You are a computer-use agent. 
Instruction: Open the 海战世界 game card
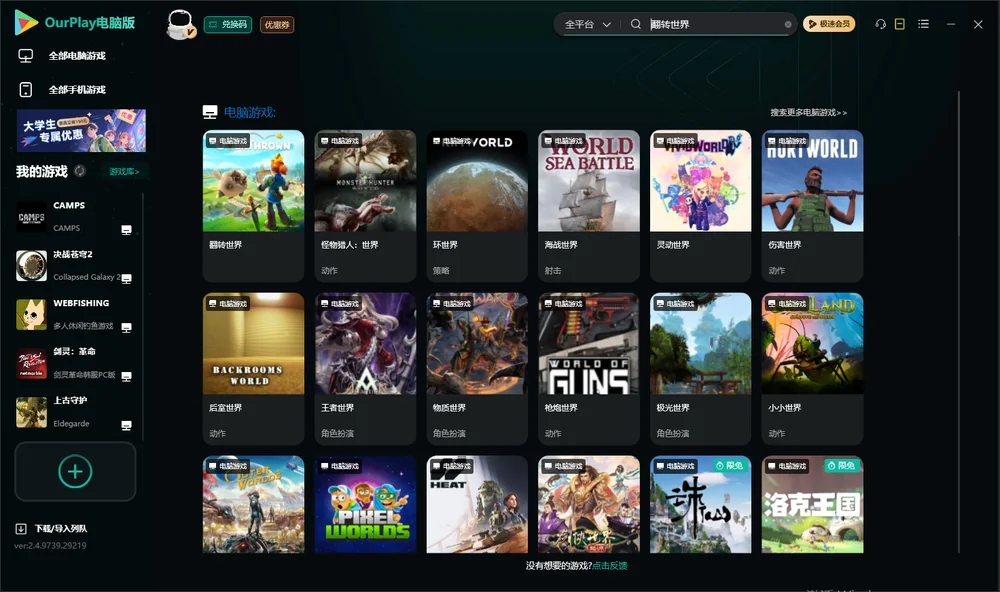click(589, 205)
